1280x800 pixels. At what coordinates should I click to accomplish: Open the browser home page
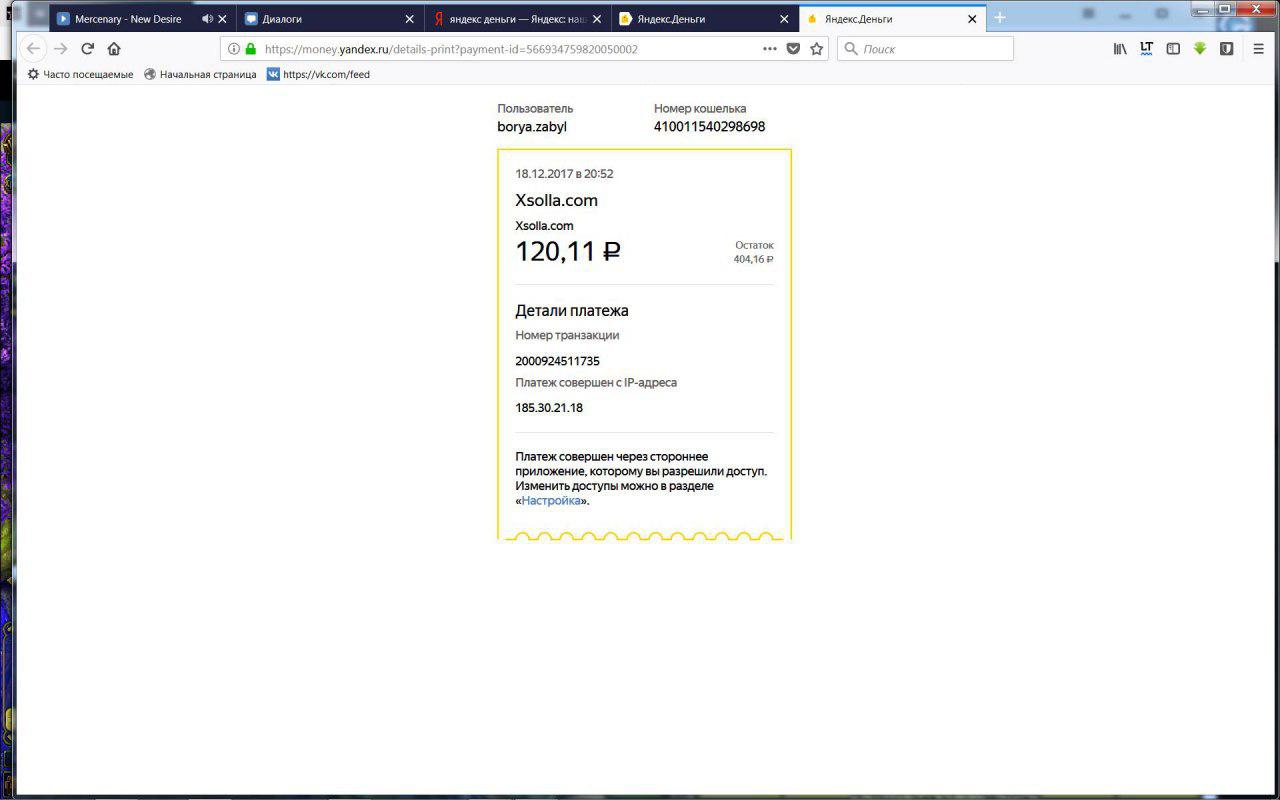114,49
